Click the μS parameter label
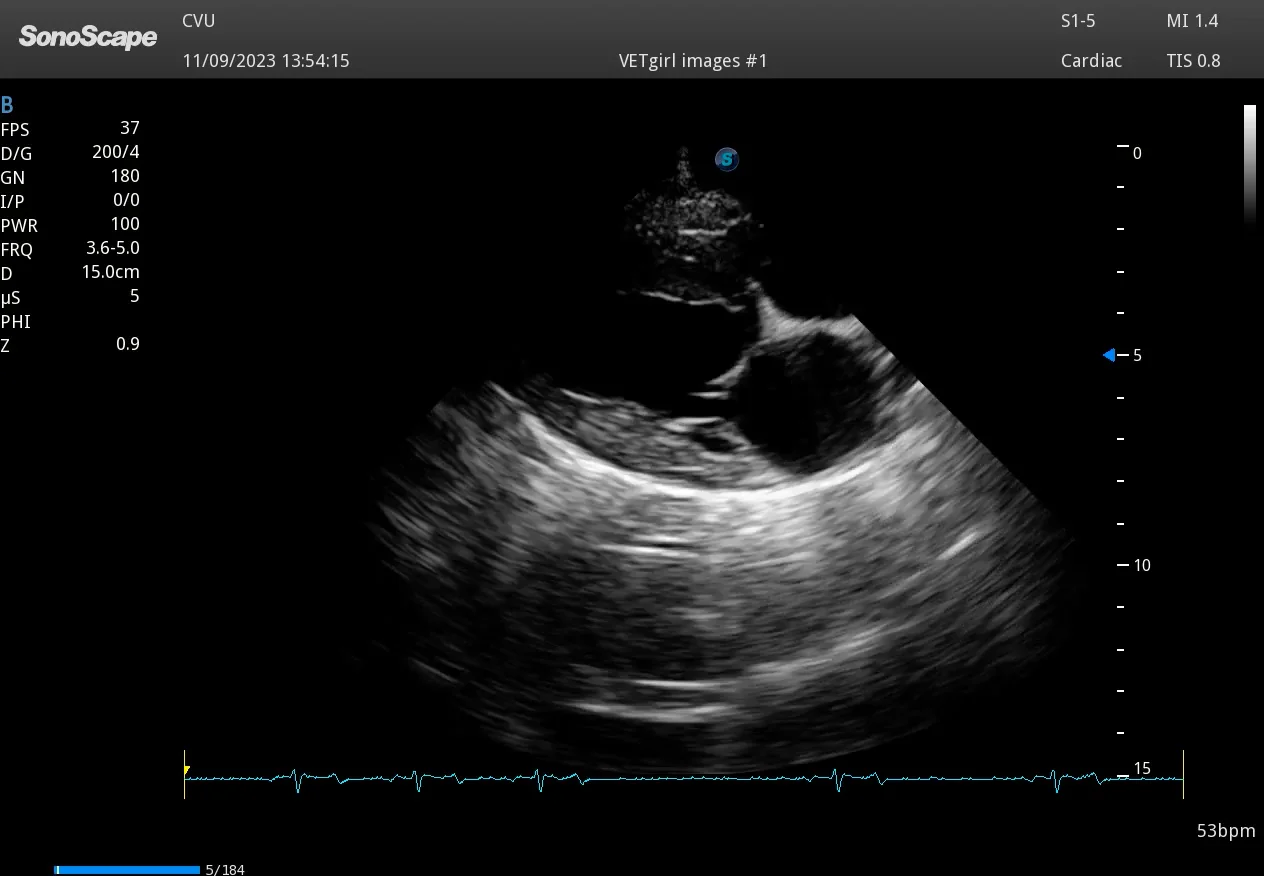This screenshot has width=1264, height=876. click(10, 297)
